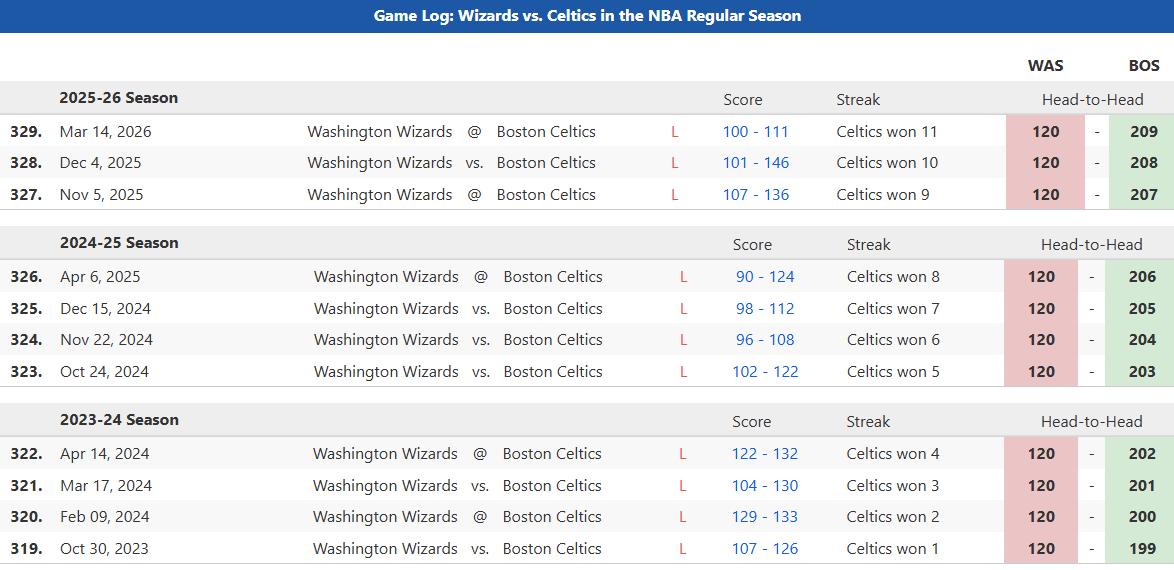The image size is (1174, 570).
Task: Select the 2023-24 Season header
Action: coord(119,420)
